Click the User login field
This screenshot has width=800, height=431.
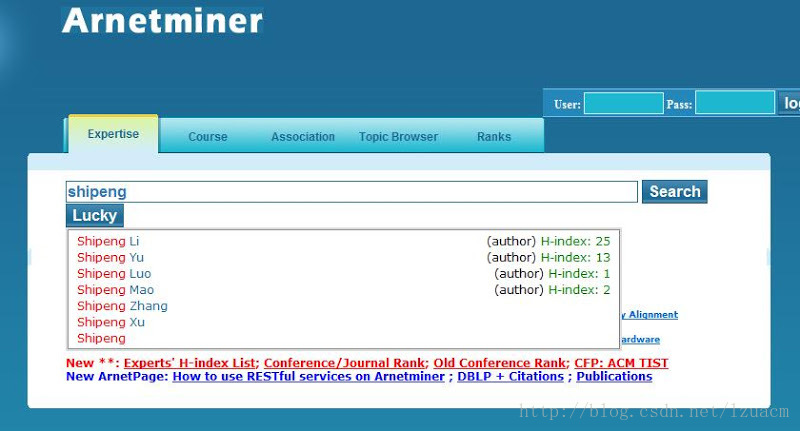(623, 103)
